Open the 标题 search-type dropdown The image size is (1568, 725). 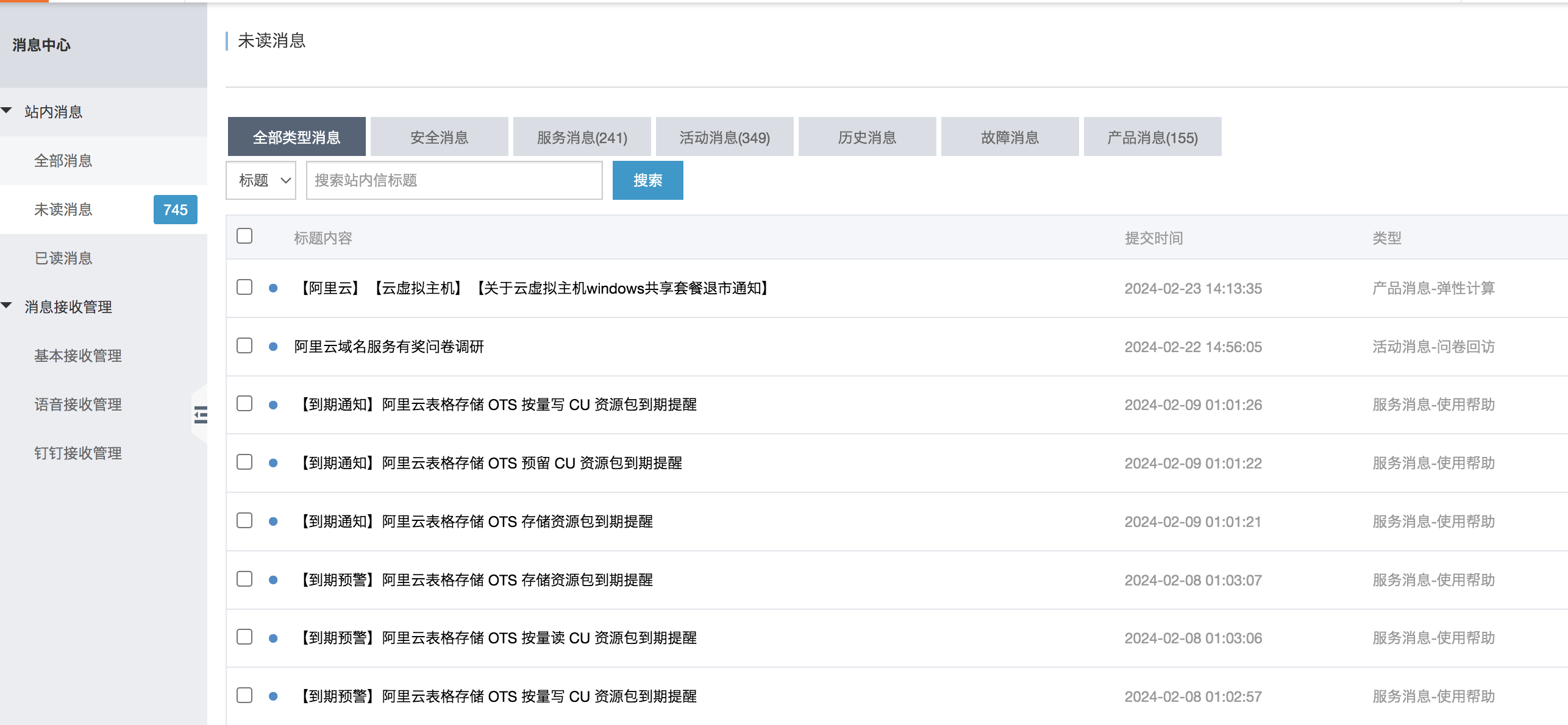click(261, 180)
